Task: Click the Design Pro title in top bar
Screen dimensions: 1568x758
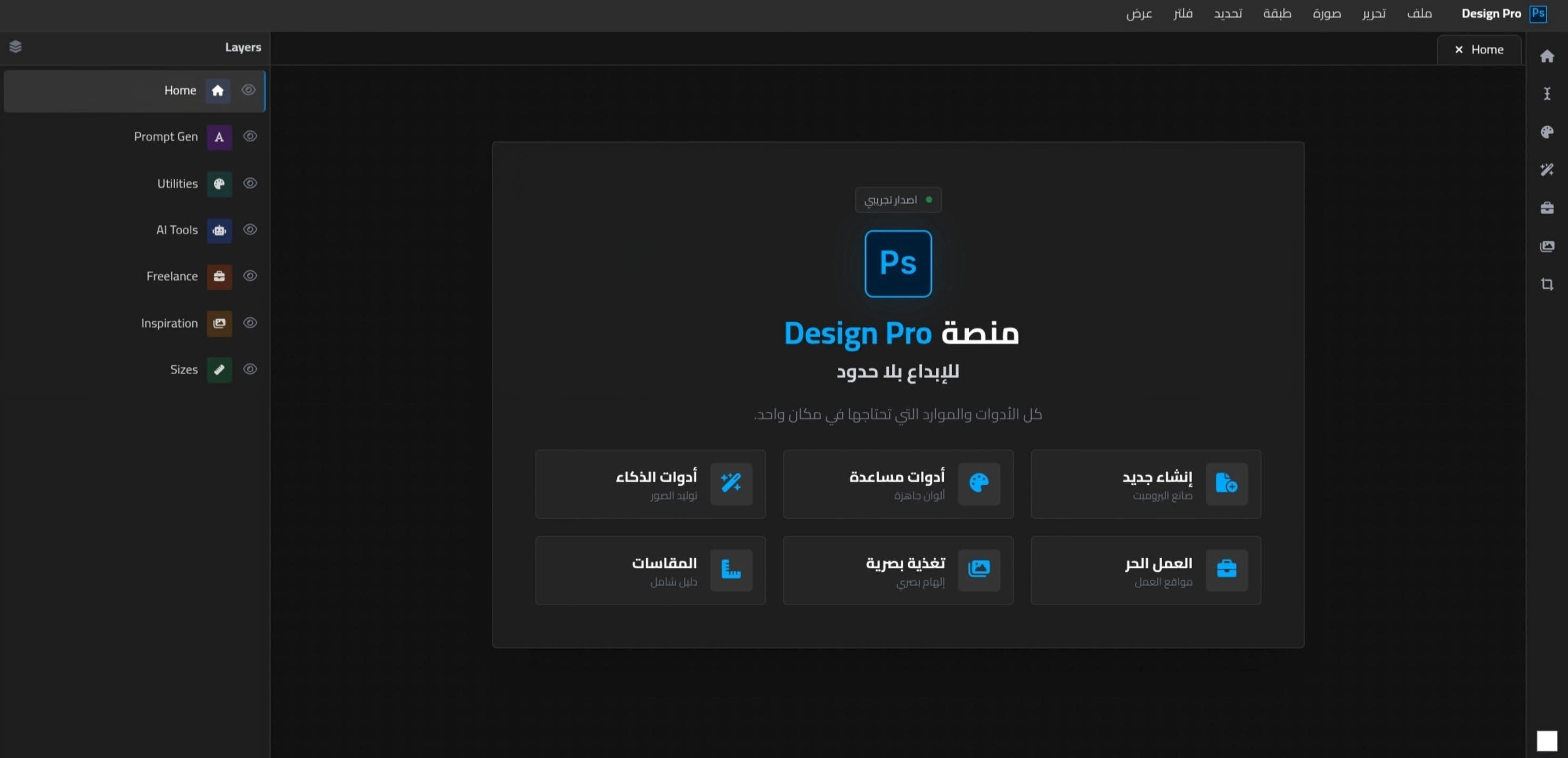Action: [1491, 13]
